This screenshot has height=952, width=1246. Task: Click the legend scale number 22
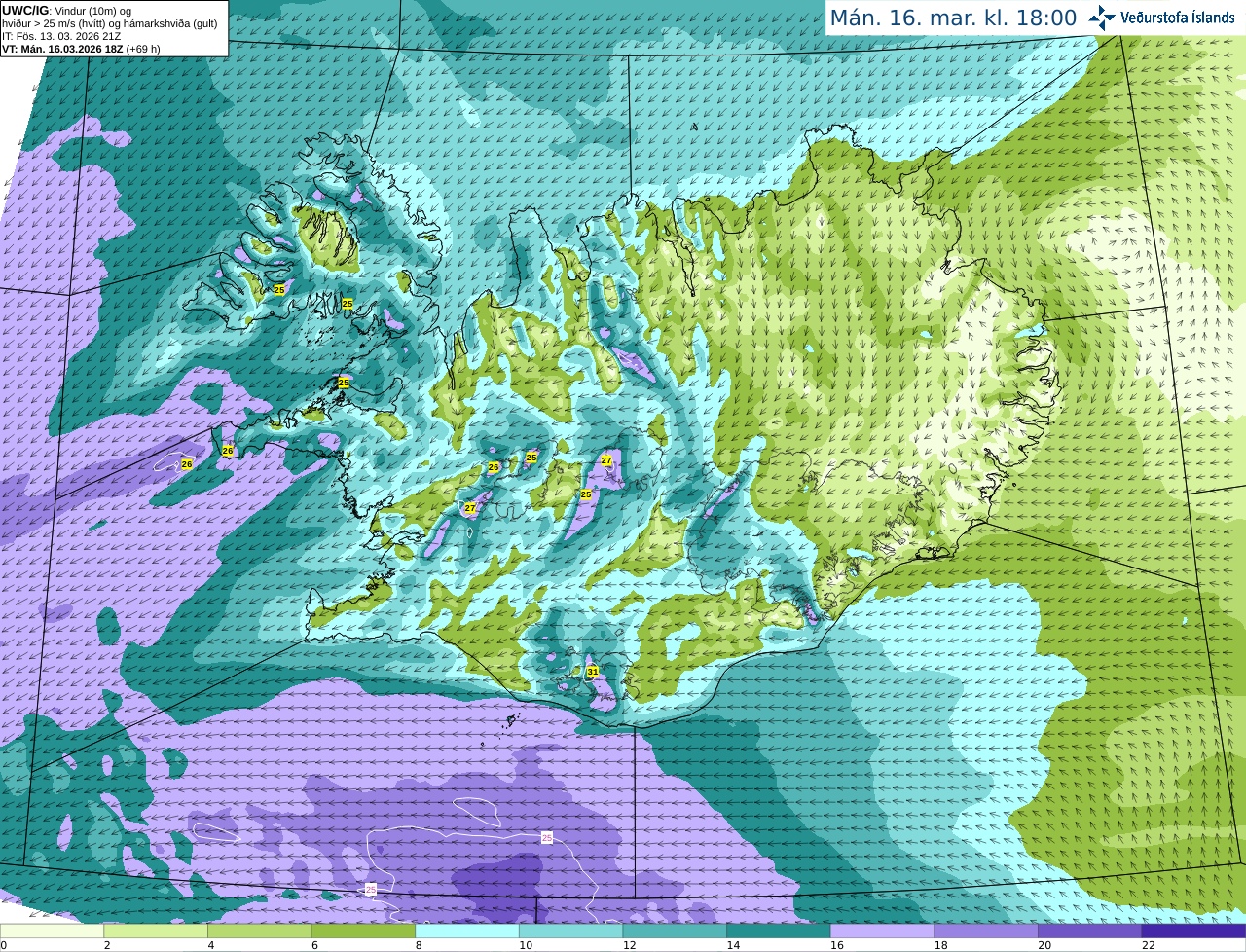point(1149,945)
